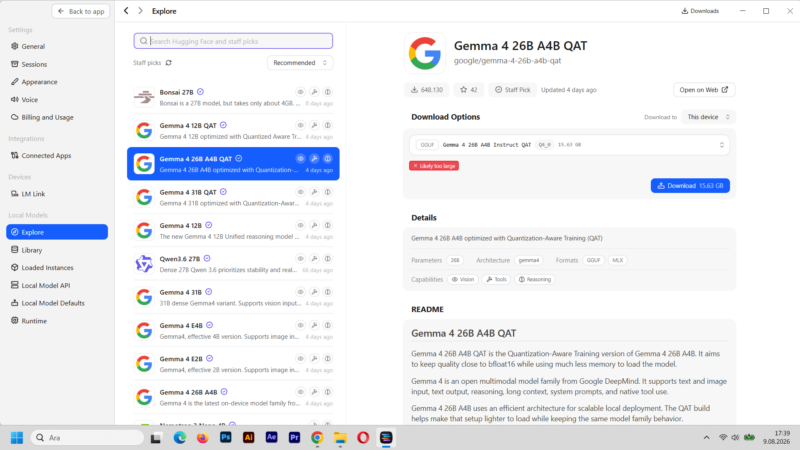Image resolution: width=800 pixels, height=450 pixels.
Task: Open Photoshop from taskbar
Action: [226, 438]
